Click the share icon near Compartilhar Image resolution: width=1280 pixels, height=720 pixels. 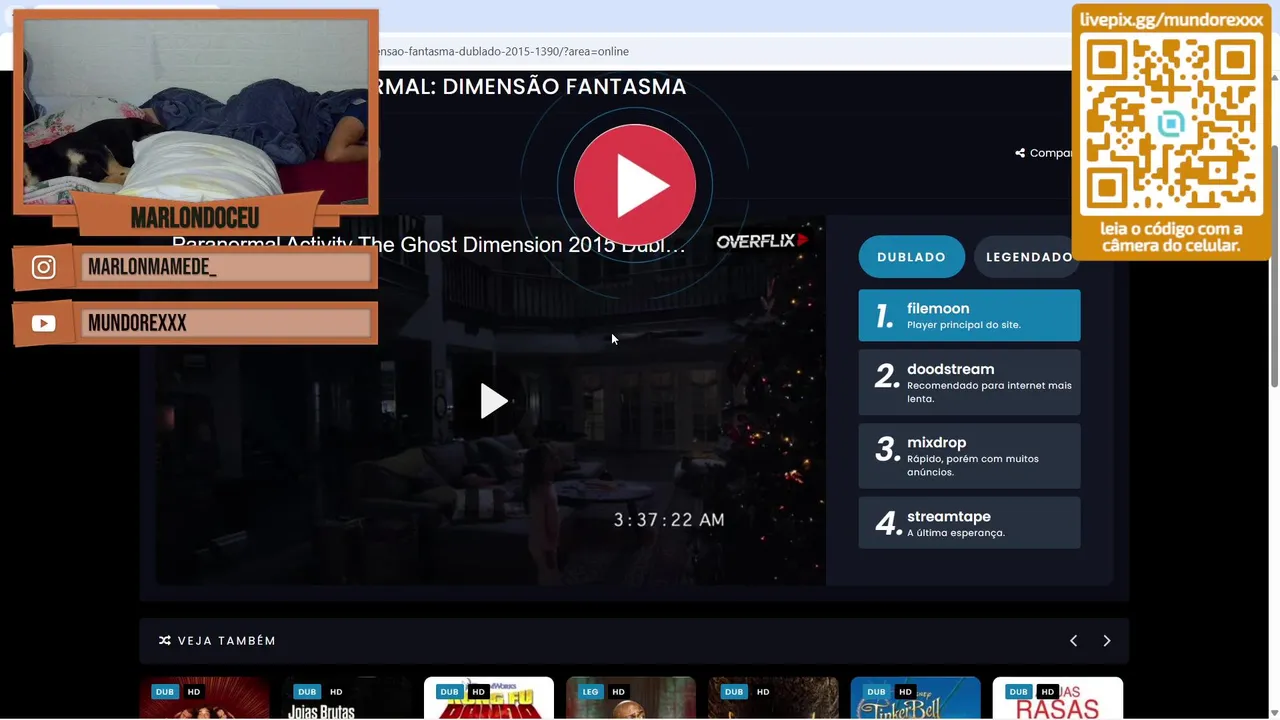coord(1020,153)
